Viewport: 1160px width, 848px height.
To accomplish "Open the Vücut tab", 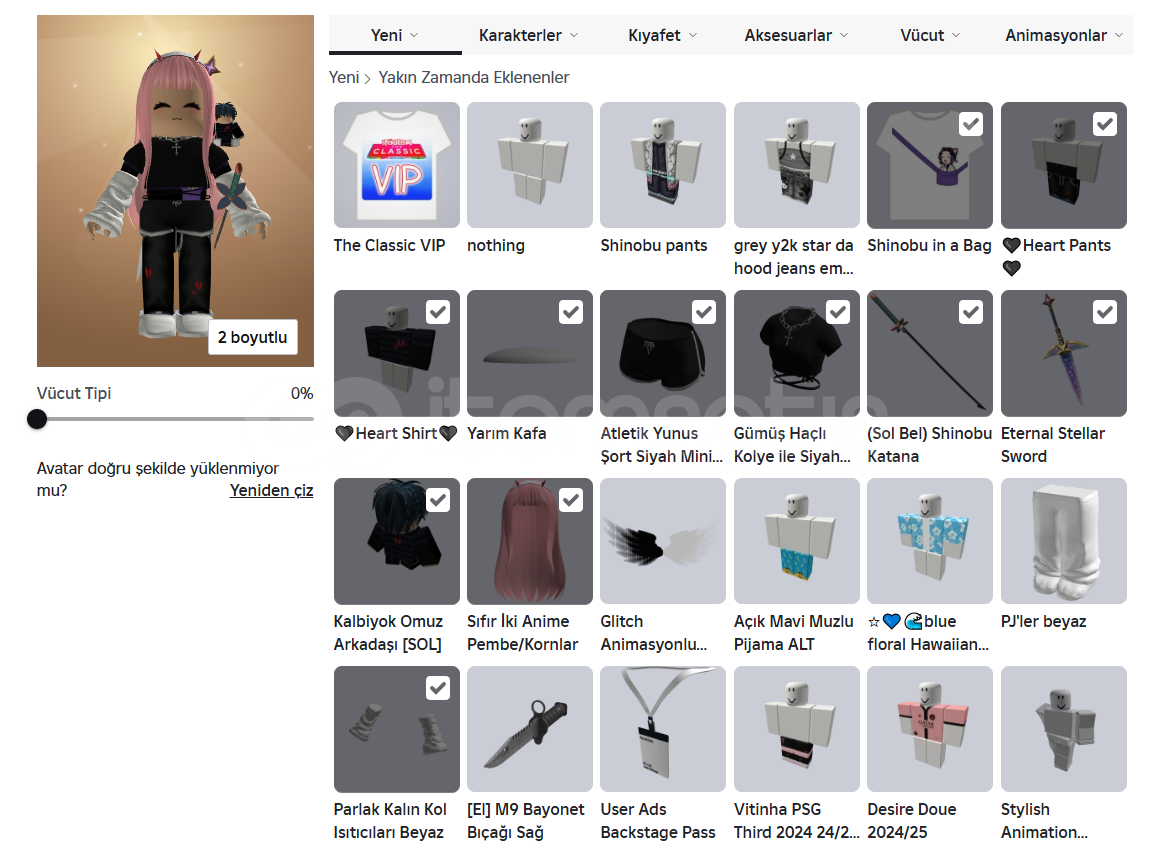I will (x=930, y=36).
